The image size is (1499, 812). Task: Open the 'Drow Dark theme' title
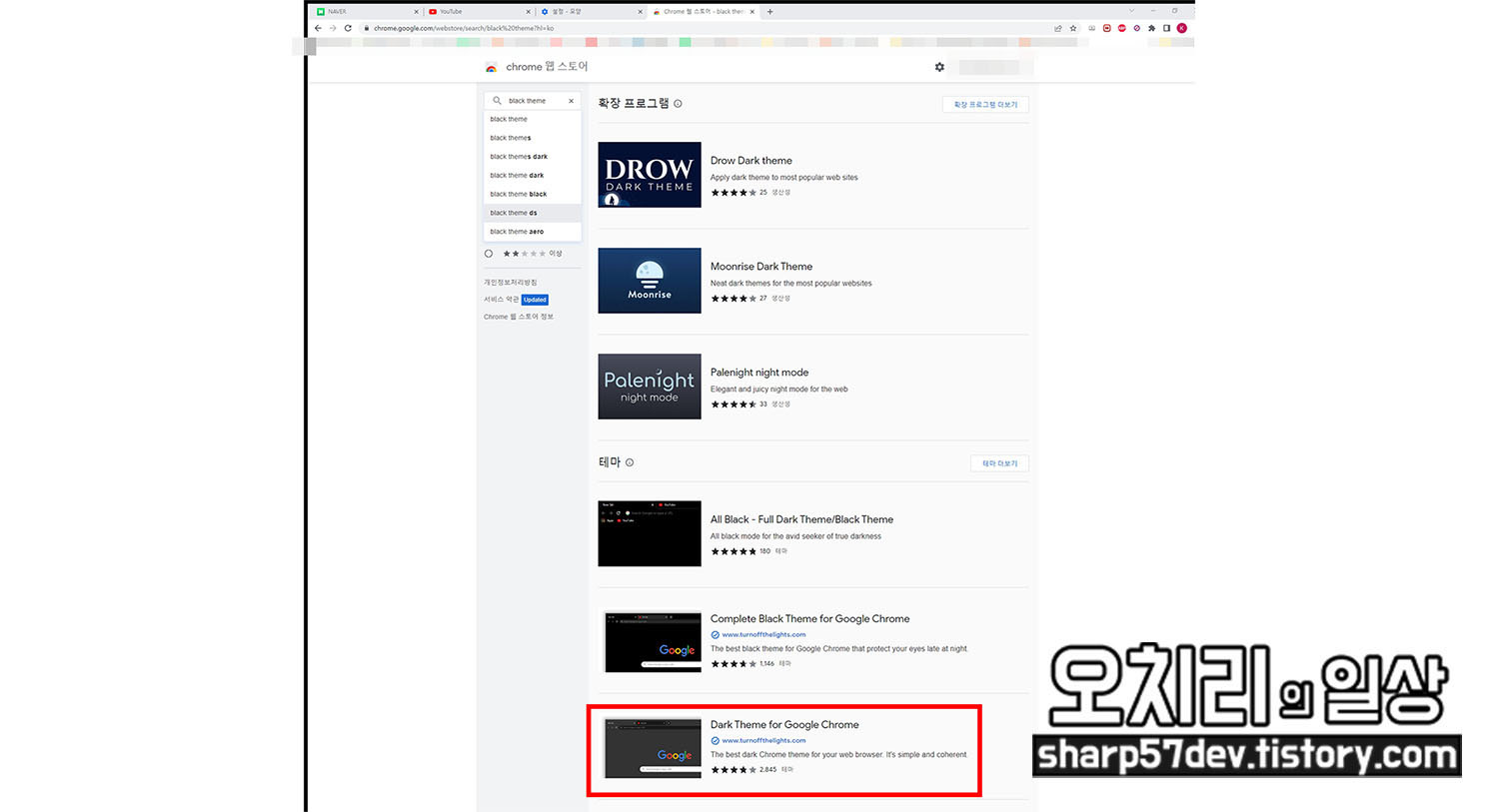pos(751,160)
